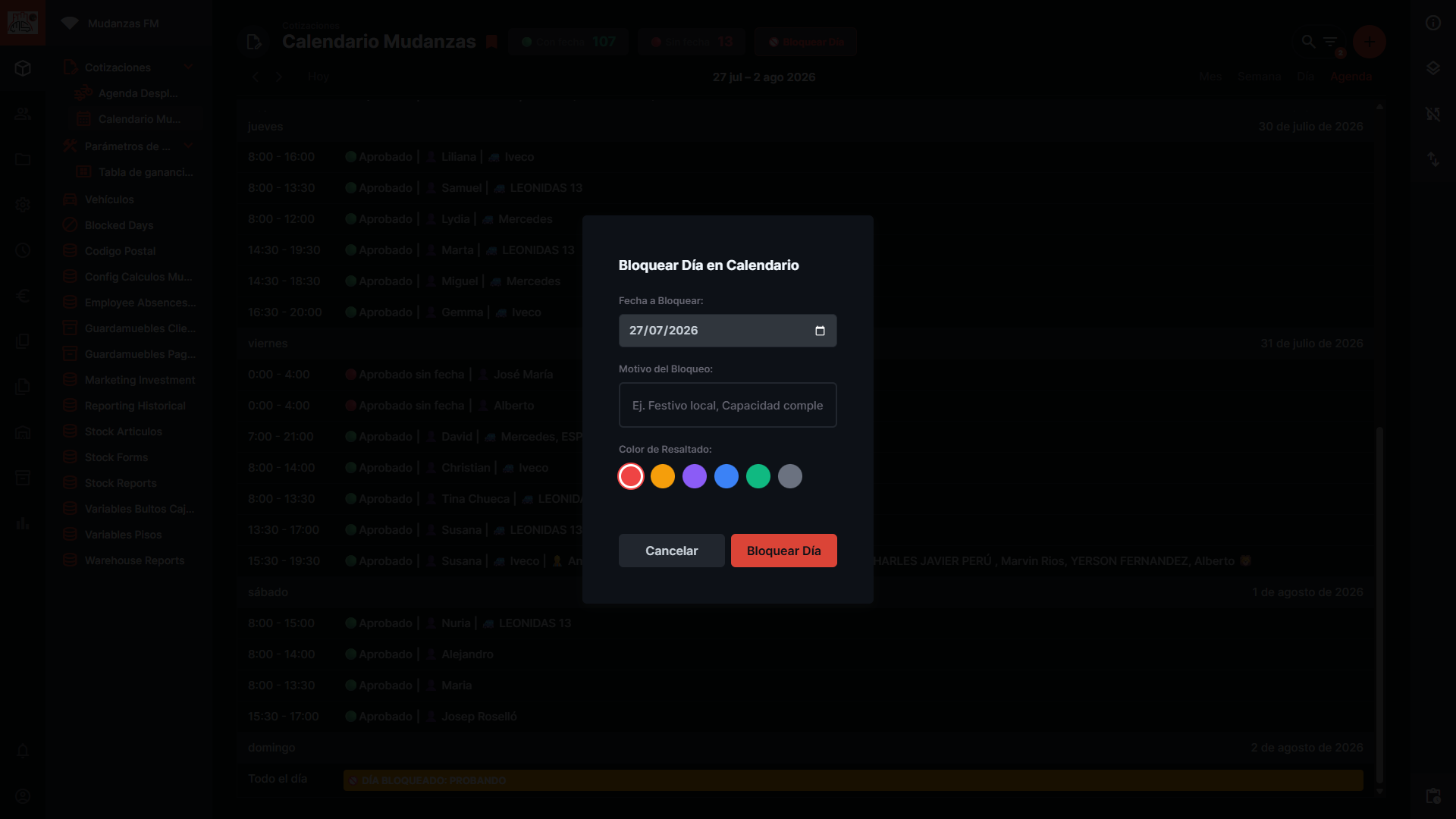Open Blocked Days in sidebar

(x=119, y=225)
